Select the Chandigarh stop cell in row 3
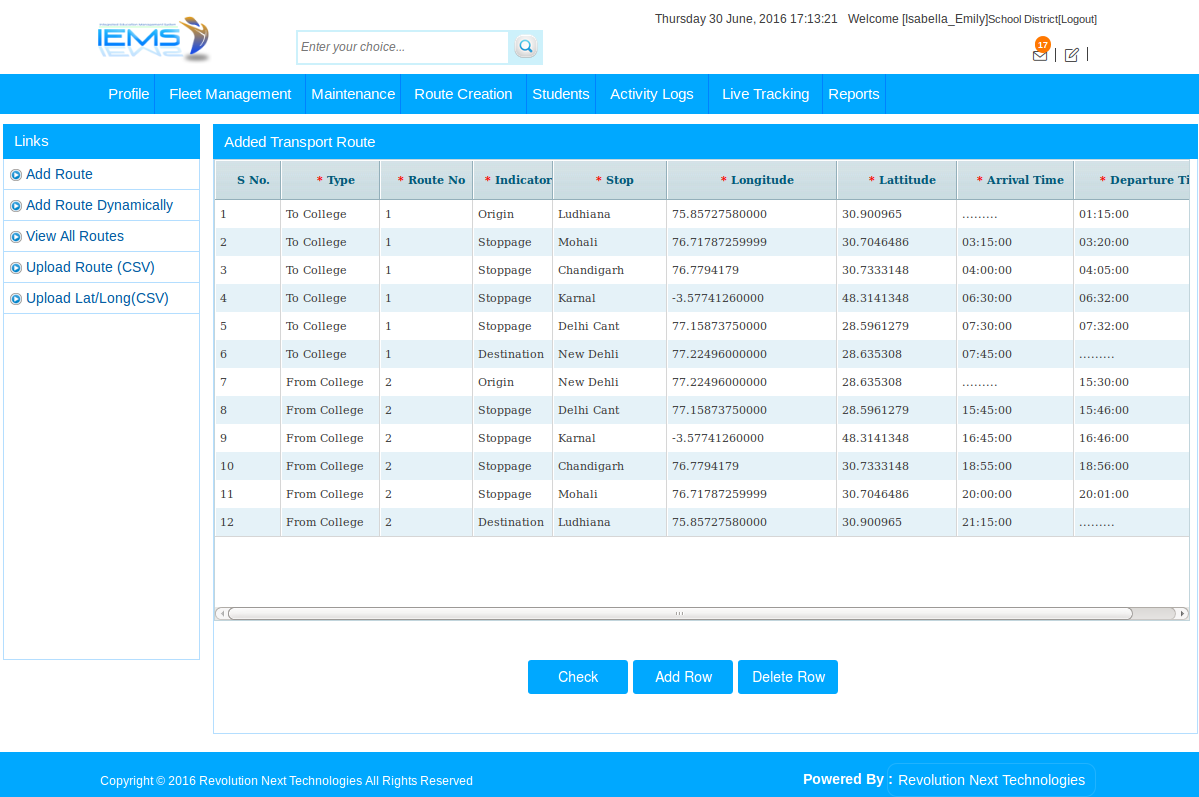The width and height of the screenshot is (1199, 797). coord(609,270)
